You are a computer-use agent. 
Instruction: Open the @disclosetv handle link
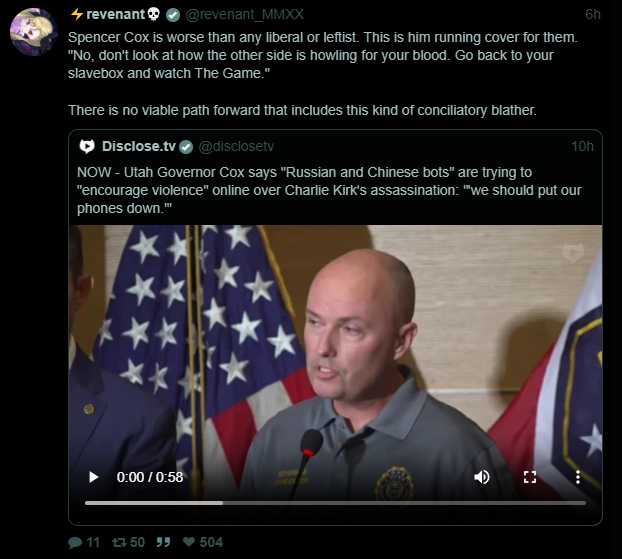236,146
